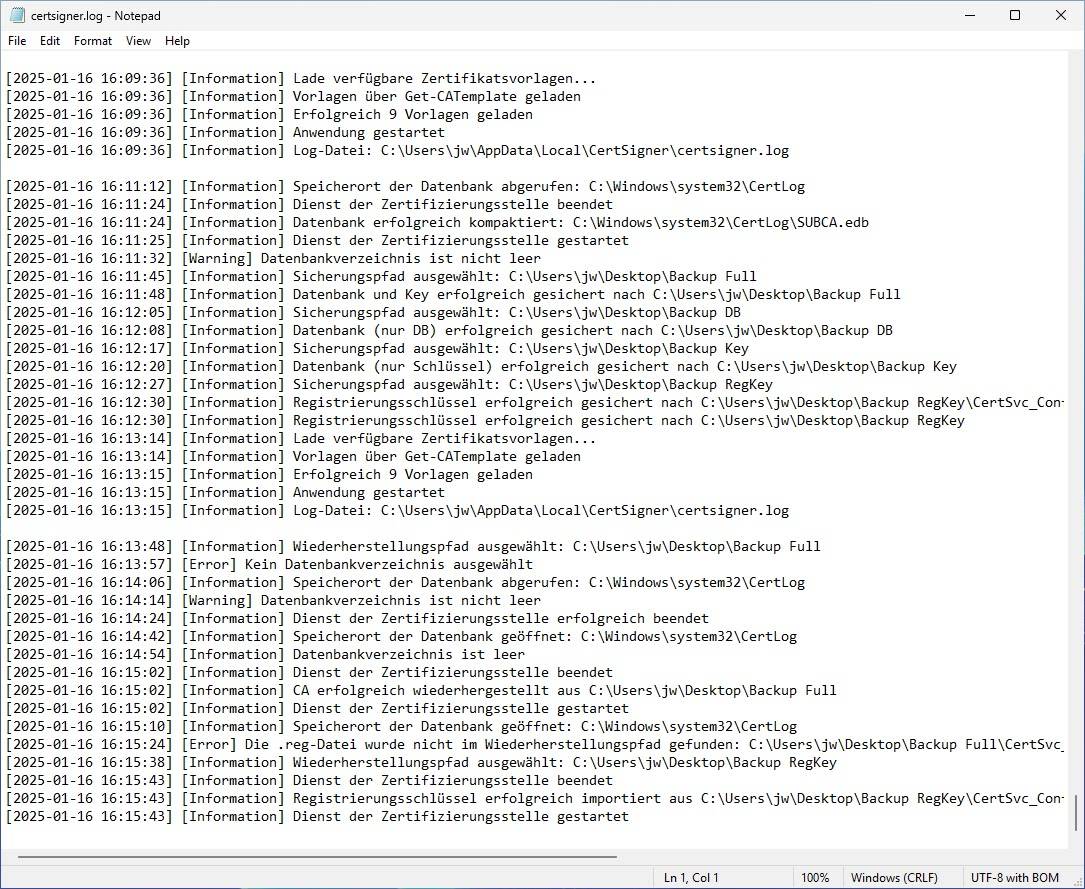Click the Windows (CRLF) line ending indicator
The height and width of the screenshot is (889, 1085).
[894, 878]
